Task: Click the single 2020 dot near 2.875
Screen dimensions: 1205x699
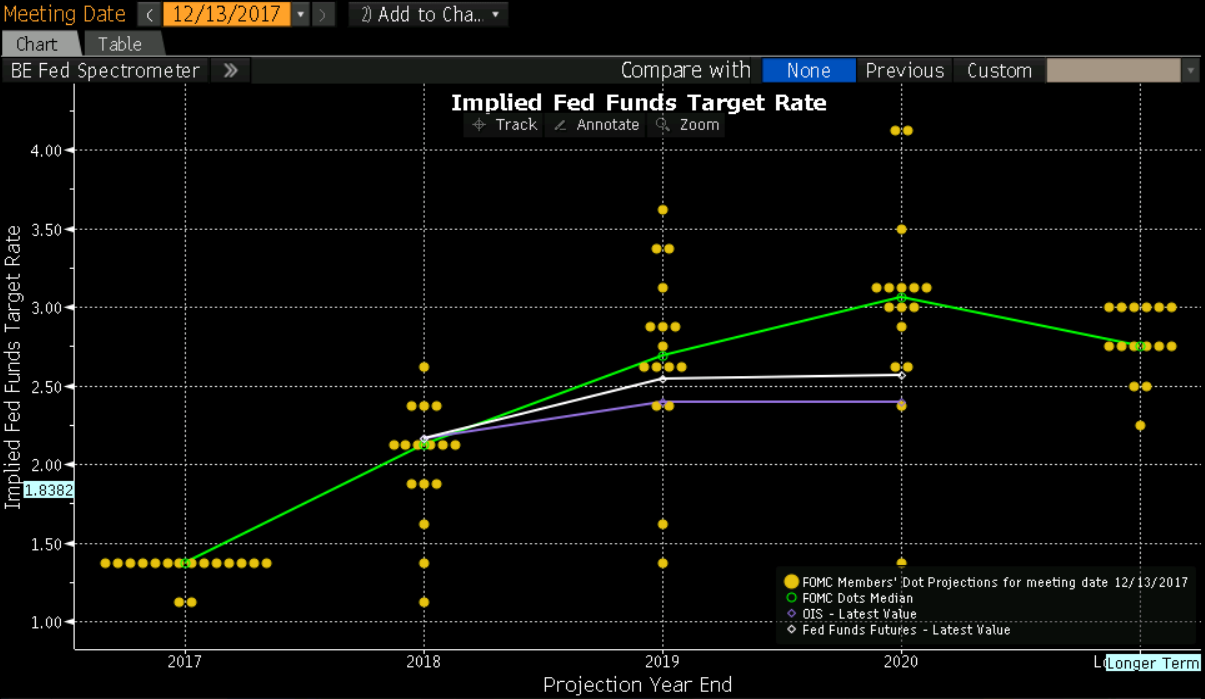Action: 901,327
